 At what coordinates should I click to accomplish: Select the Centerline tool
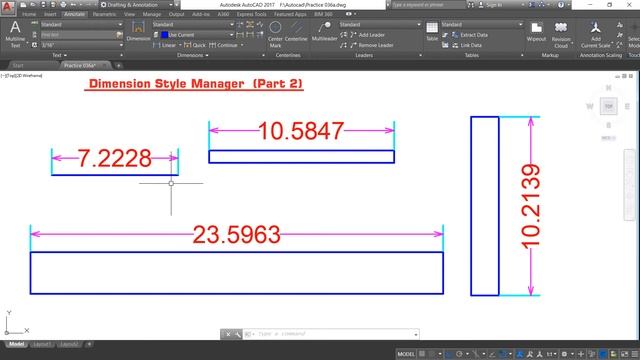pyautogui.click(x=296, y=32)
